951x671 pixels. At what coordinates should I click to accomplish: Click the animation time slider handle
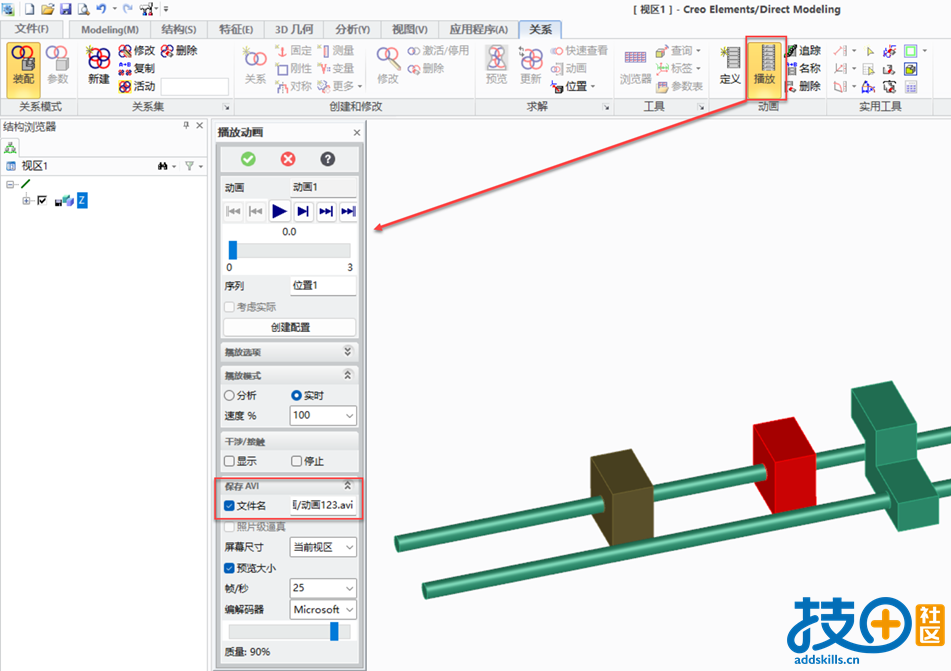[x=233, y=250]
